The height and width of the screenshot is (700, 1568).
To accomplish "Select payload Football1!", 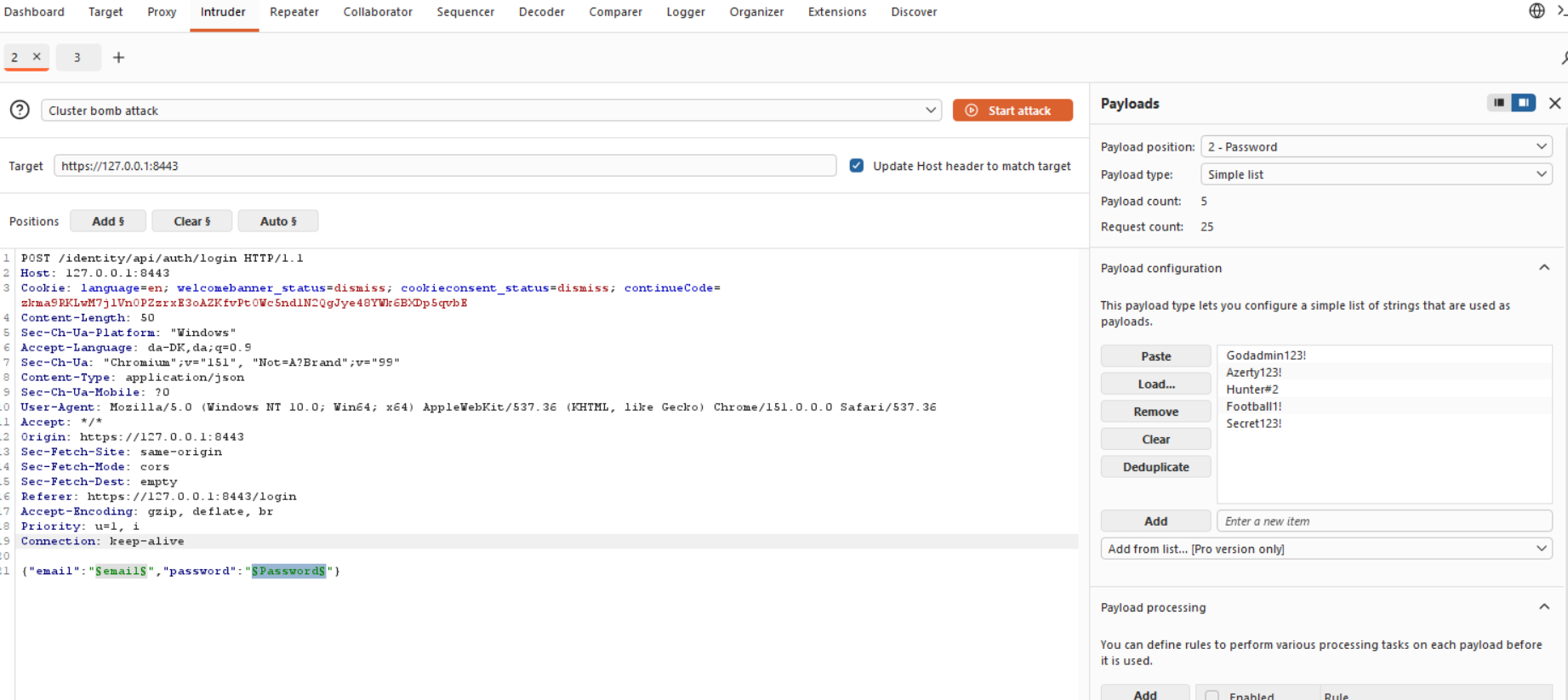I will point(1253,407).
